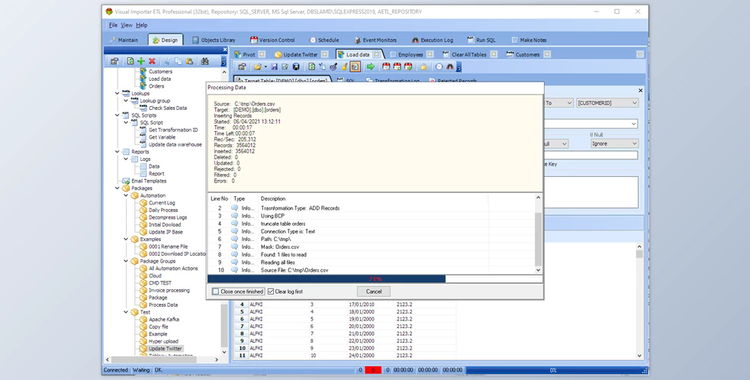Click close box on the Pivot tab
Screen dimensions: 750x380
coord(262,55)
